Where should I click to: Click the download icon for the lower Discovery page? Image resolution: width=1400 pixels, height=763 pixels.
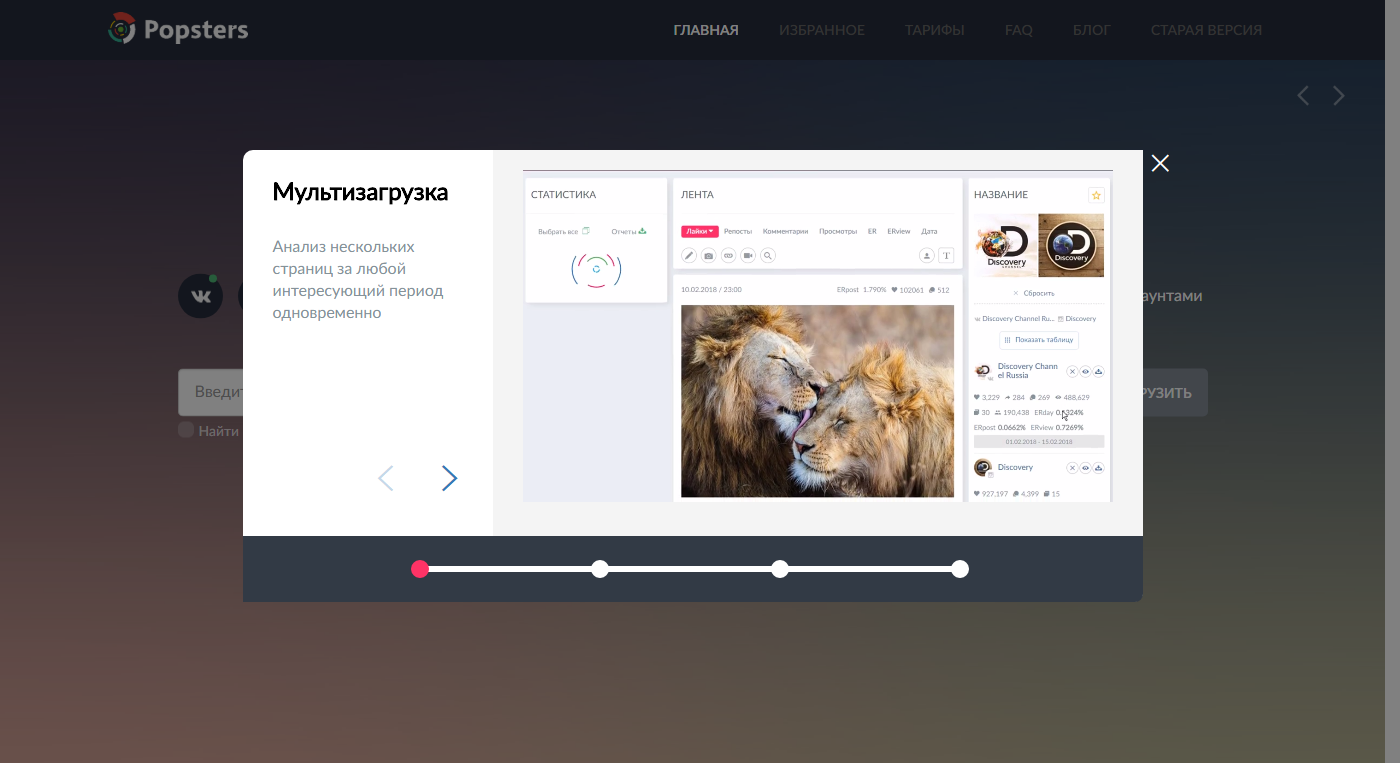1098,468
